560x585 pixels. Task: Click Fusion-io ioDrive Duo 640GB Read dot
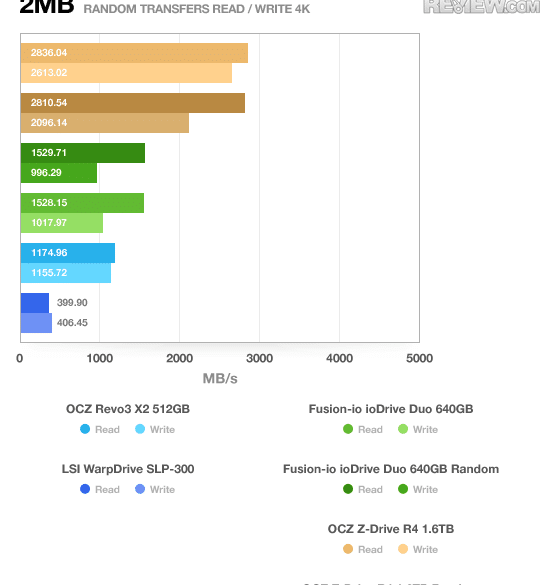348,429
